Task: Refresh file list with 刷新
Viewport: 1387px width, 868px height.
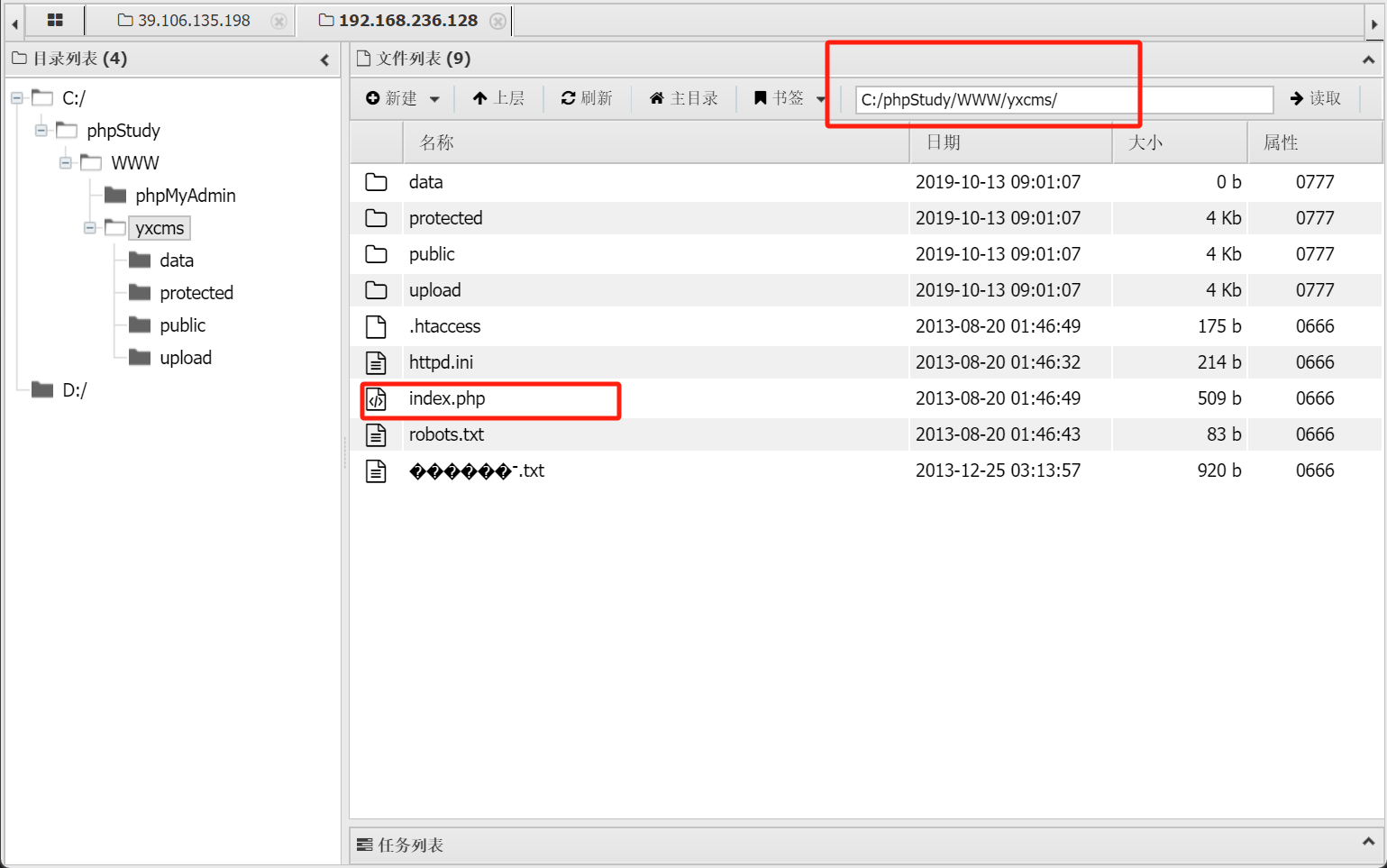Action: click(587, 98)
